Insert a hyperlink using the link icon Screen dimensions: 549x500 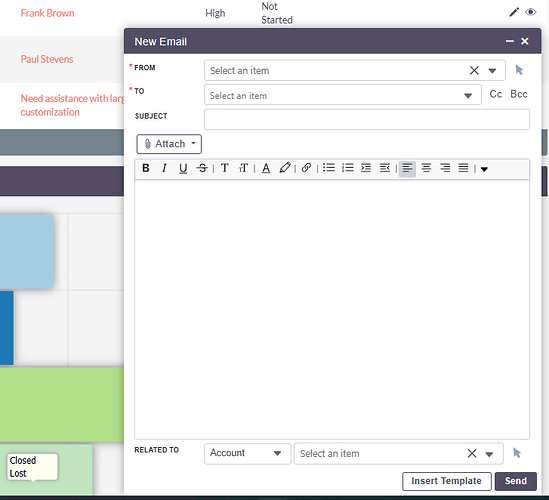click(x=306, y=168)
